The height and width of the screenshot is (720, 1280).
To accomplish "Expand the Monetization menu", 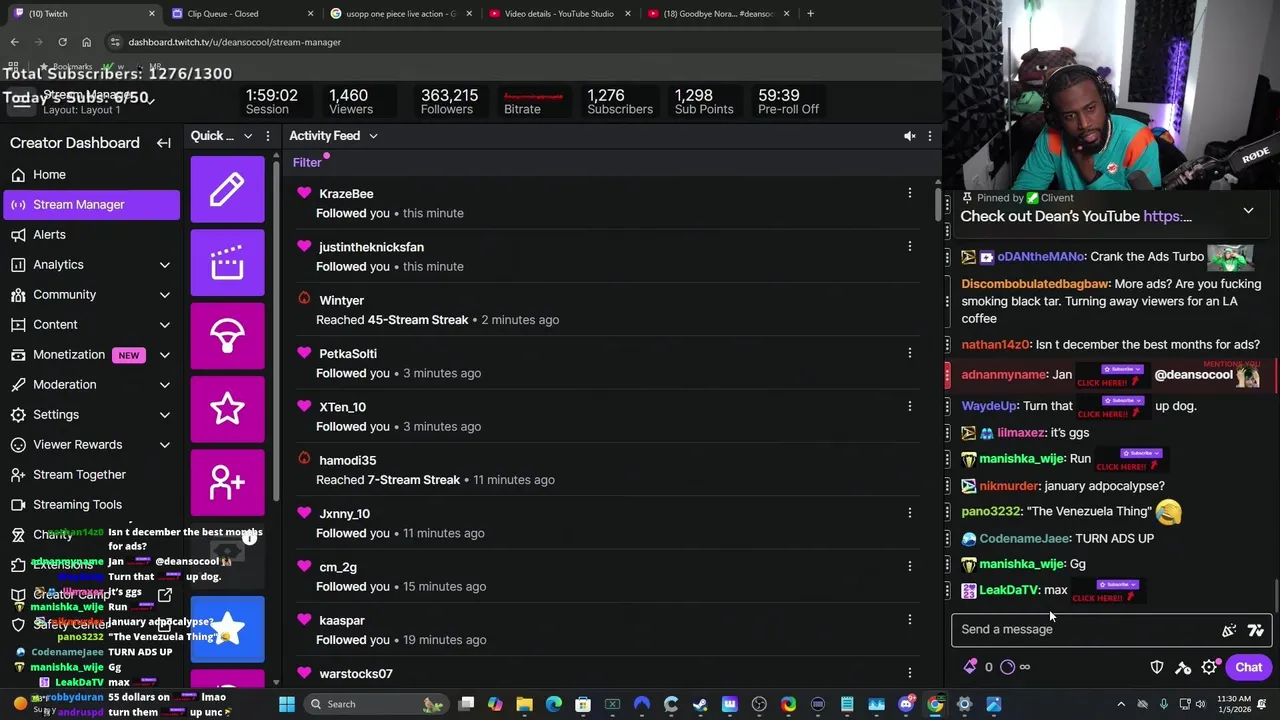I will tap(165, 355).
